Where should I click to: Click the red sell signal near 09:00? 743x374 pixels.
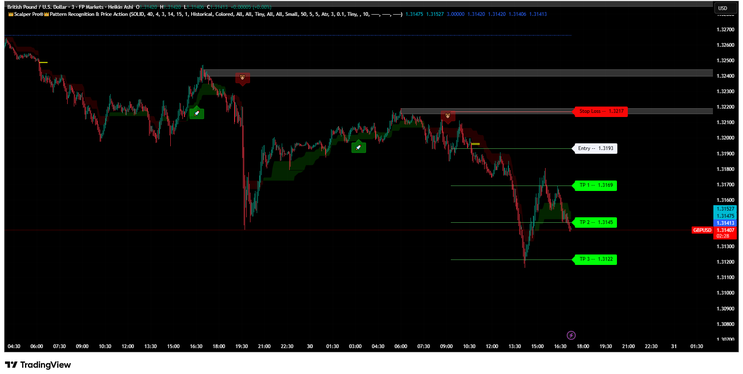pyautogui.click(x=447, y=117)
